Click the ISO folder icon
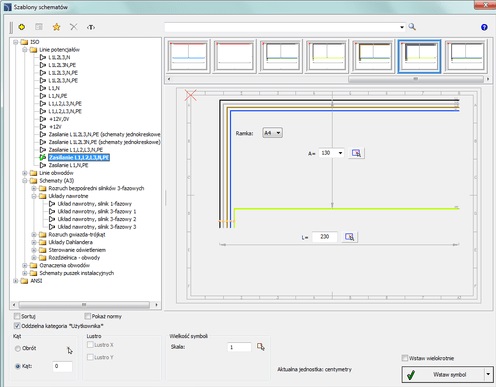The image size is (496, 387). [x=24, y=42]
